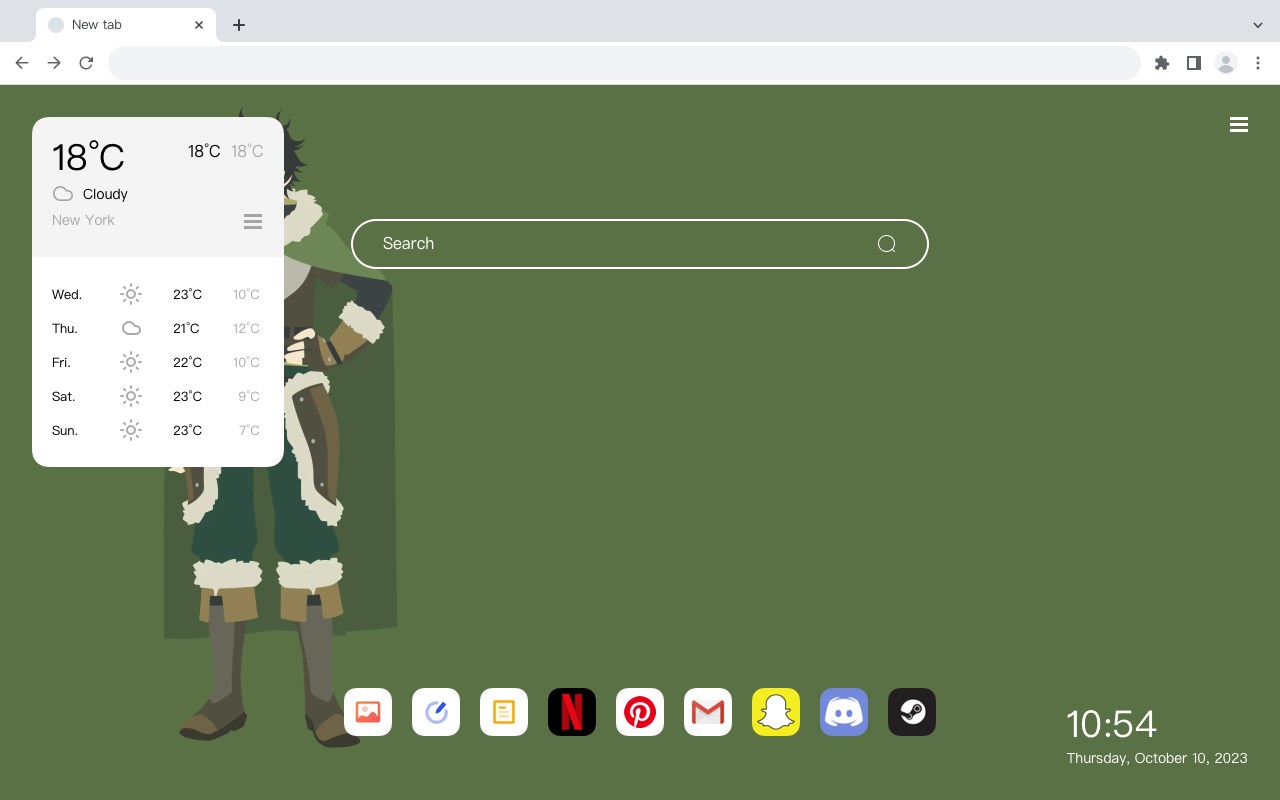Expand the tab search chevron

tap(1258, 25)
